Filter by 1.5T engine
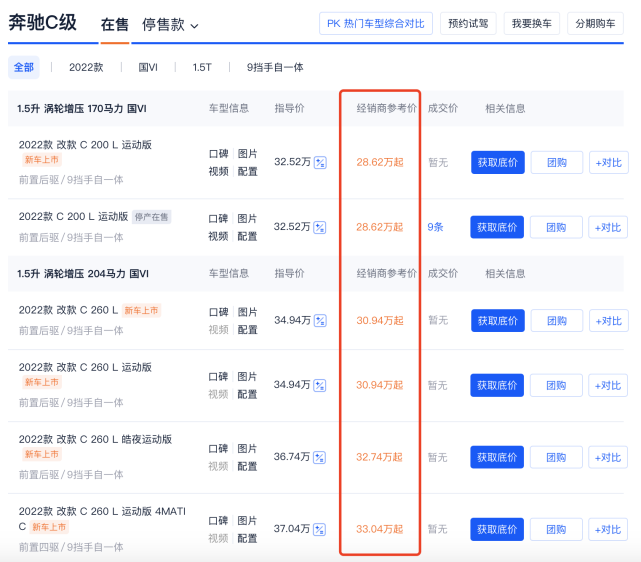 coord(202,67)
